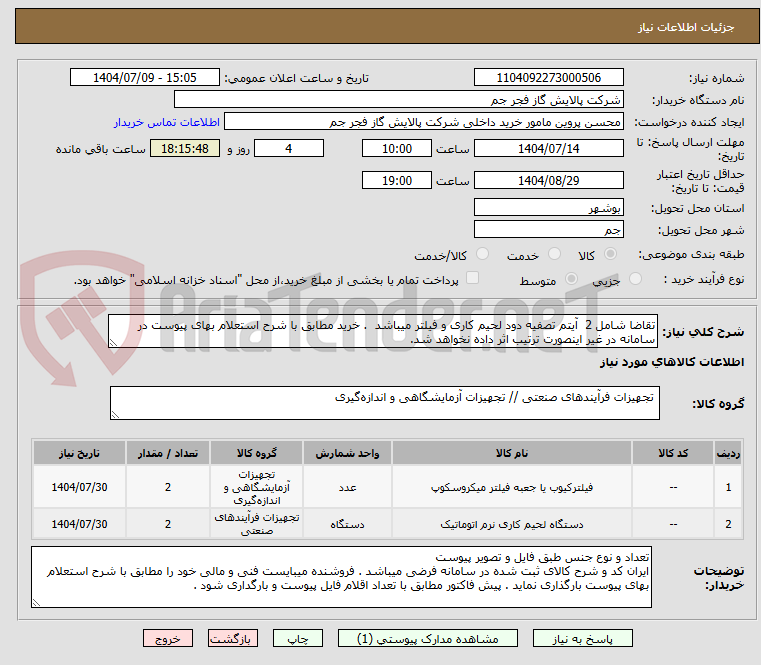Click the بازگشت back button
The width and height of the screenshot is (761, 665).
tap(232, 638)
